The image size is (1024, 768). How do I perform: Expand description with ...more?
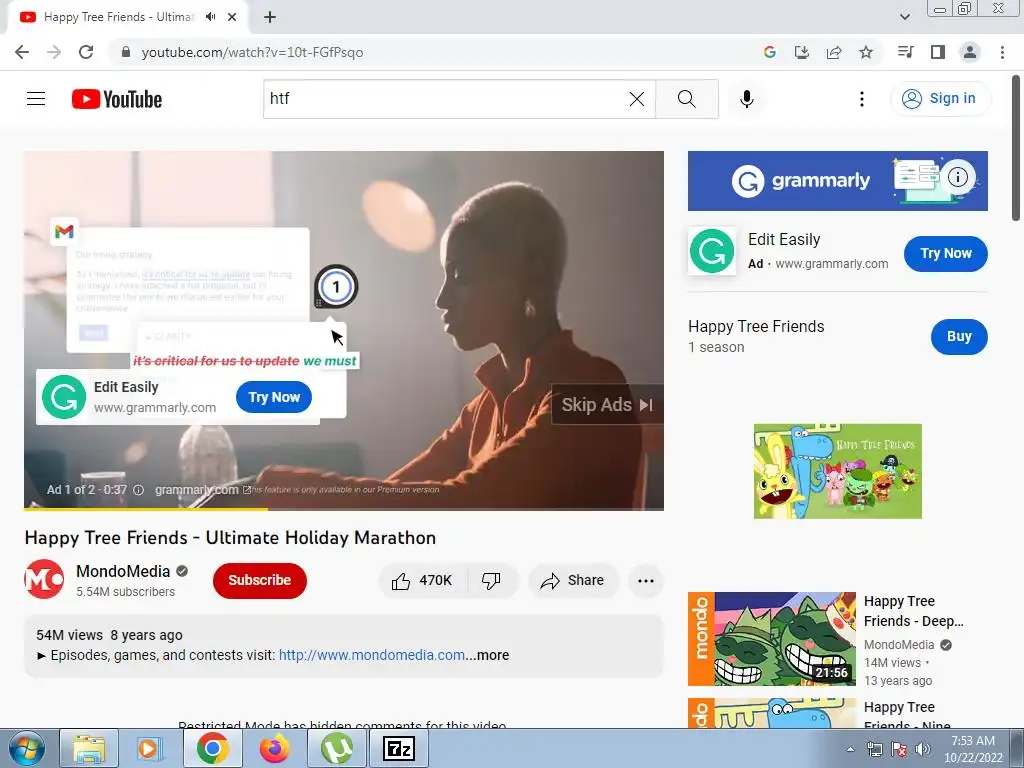click(487, 655)
